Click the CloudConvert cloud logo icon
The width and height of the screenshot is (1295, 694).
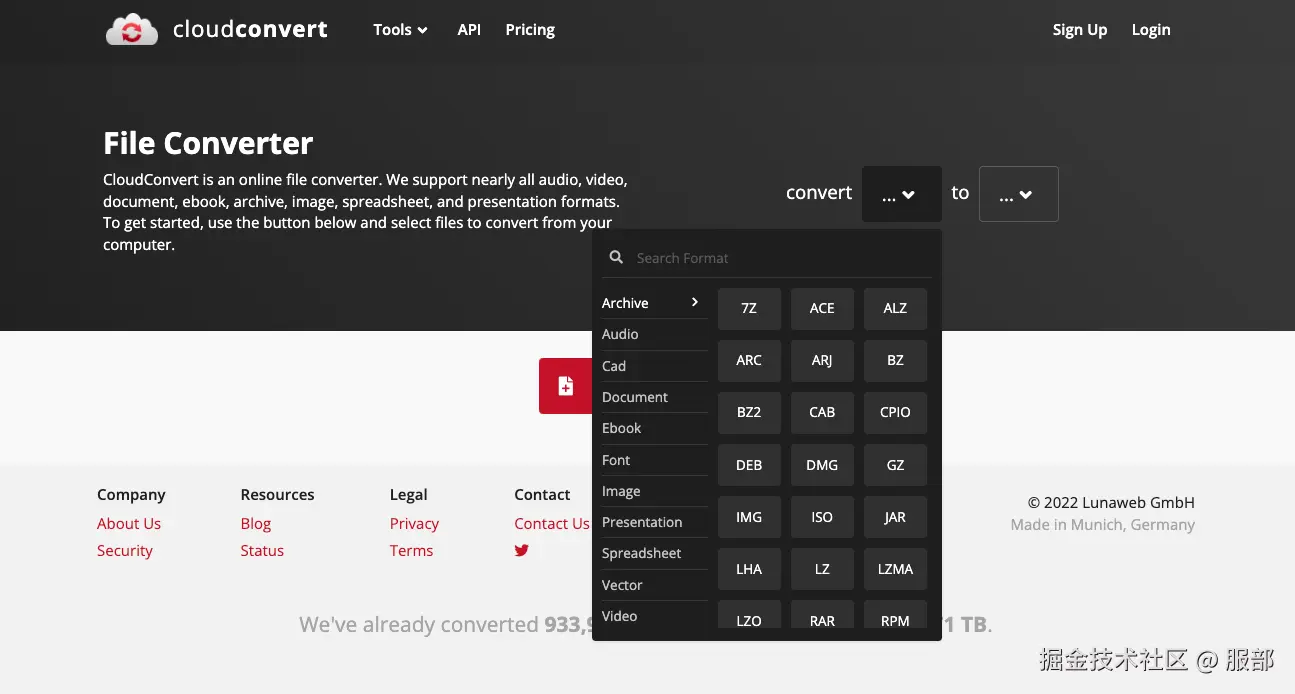click(132, 30)
